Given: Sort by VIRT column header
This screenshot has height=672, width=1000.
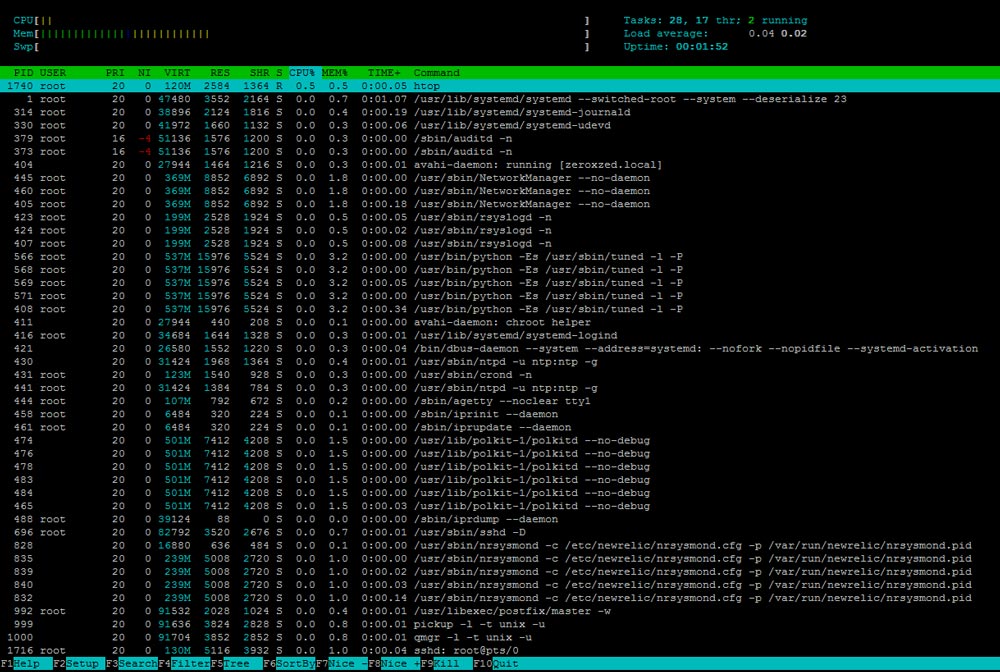Looking at the screenshot, I should pos(177,73).
